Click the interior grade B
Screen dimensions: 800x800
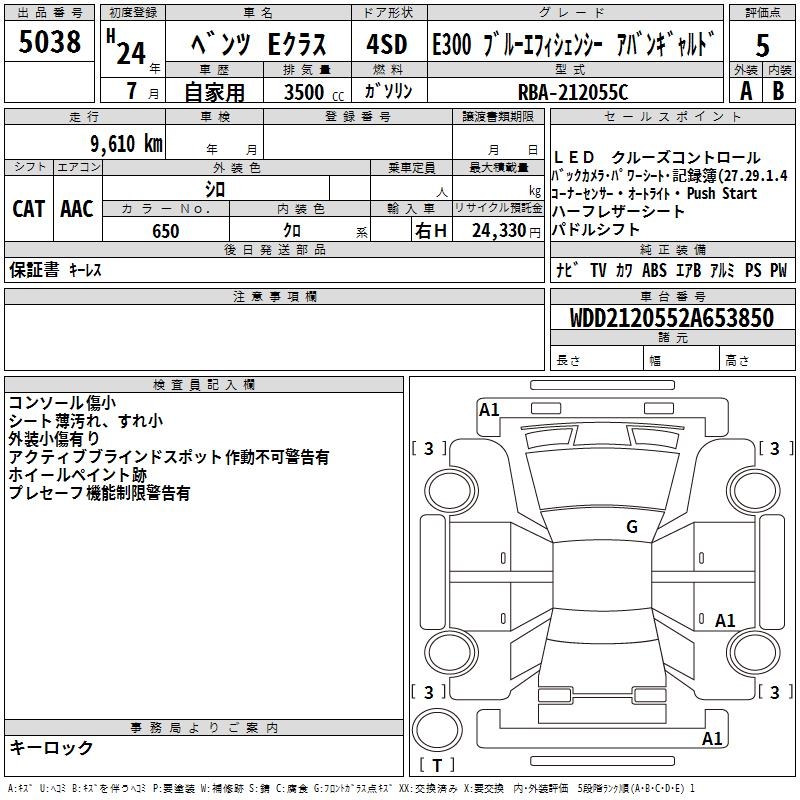click(778, 91)
